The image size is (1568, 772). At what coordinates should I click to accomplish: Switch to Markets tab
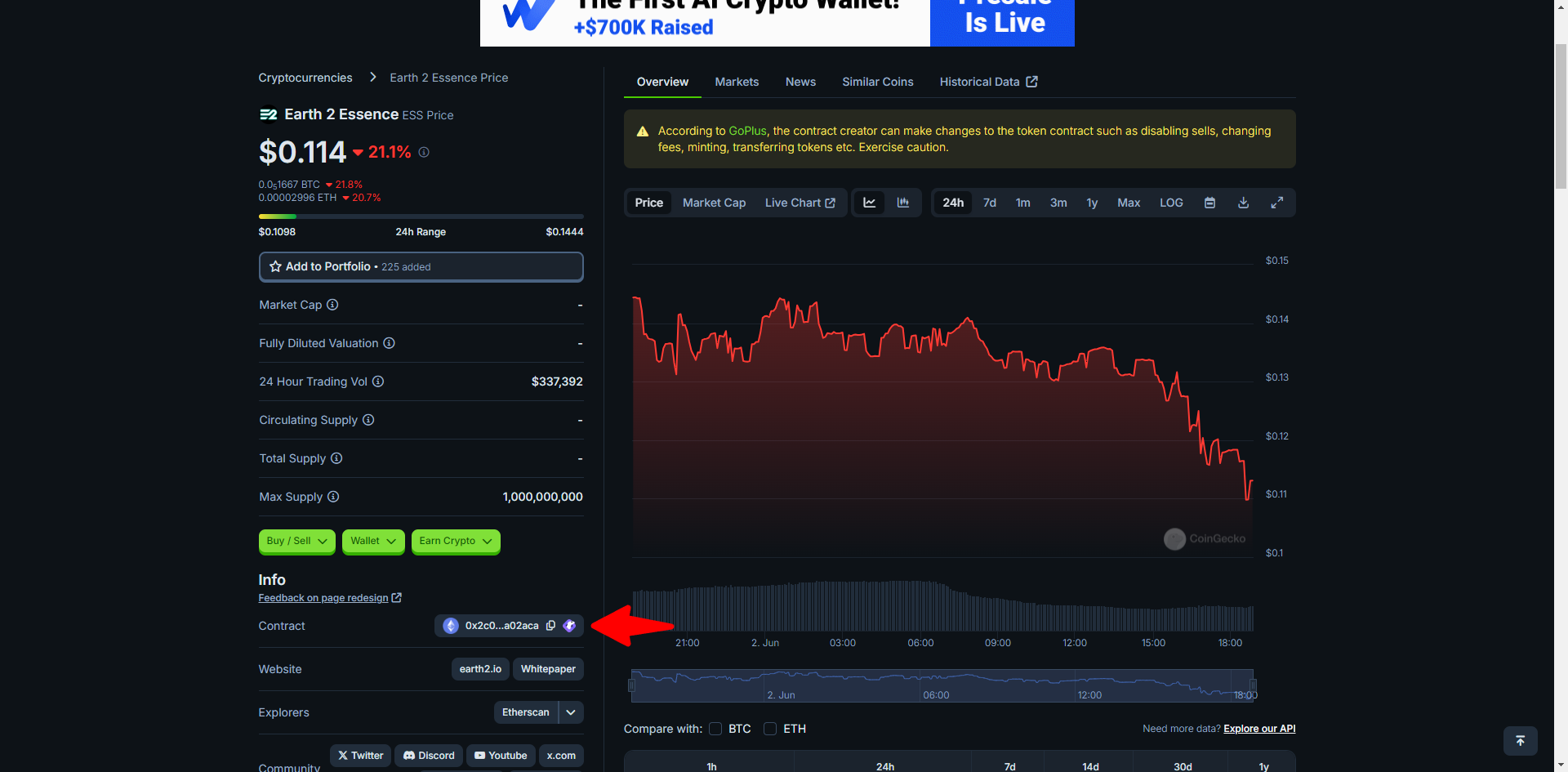737,82
